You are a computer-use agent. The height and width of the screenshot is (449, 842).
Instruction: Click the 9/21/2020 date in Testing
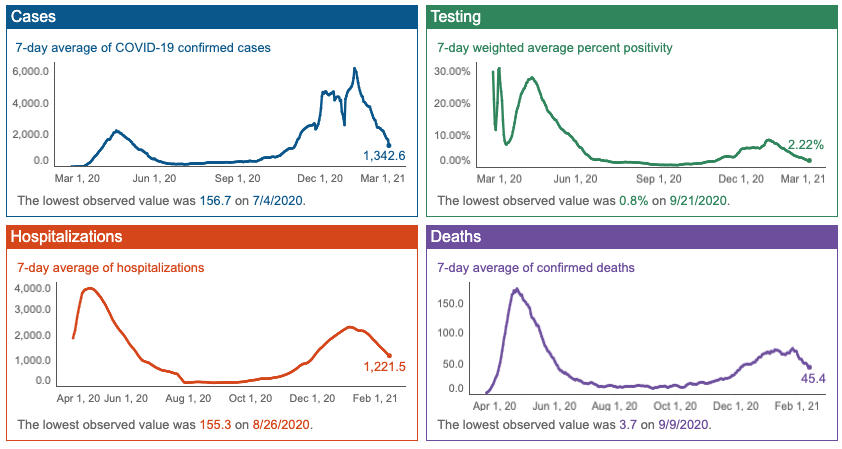pos(698,201)
